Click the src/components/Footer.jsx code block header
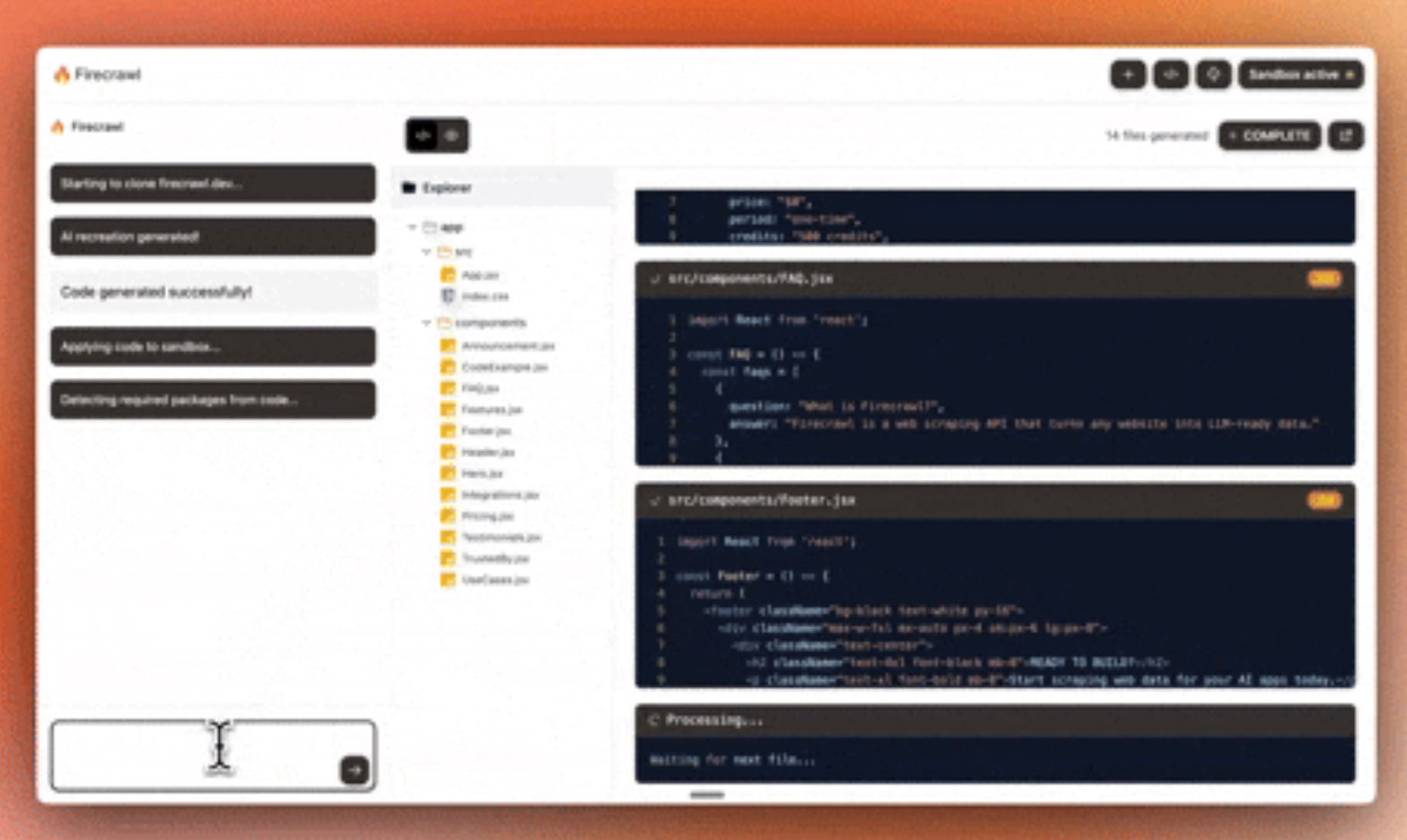This screenshot has height=840, width=1407. tap(995, 500)
